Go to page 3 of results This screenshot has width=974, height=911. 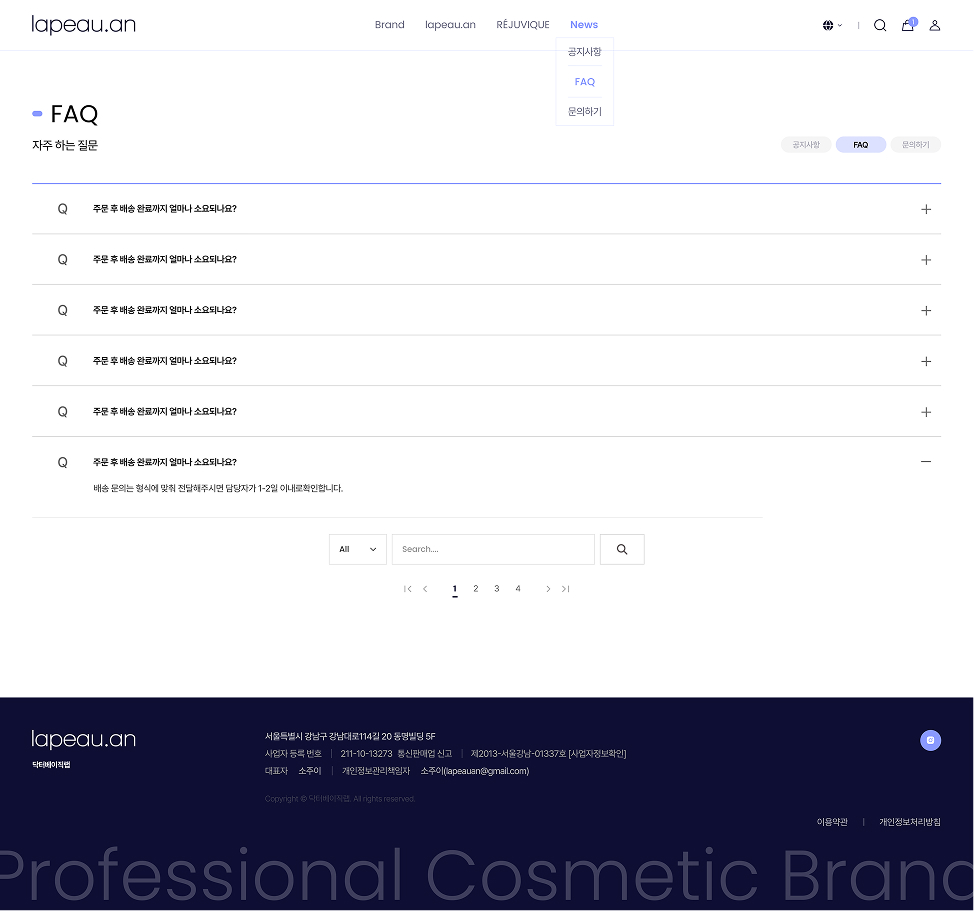coord(496,589)
